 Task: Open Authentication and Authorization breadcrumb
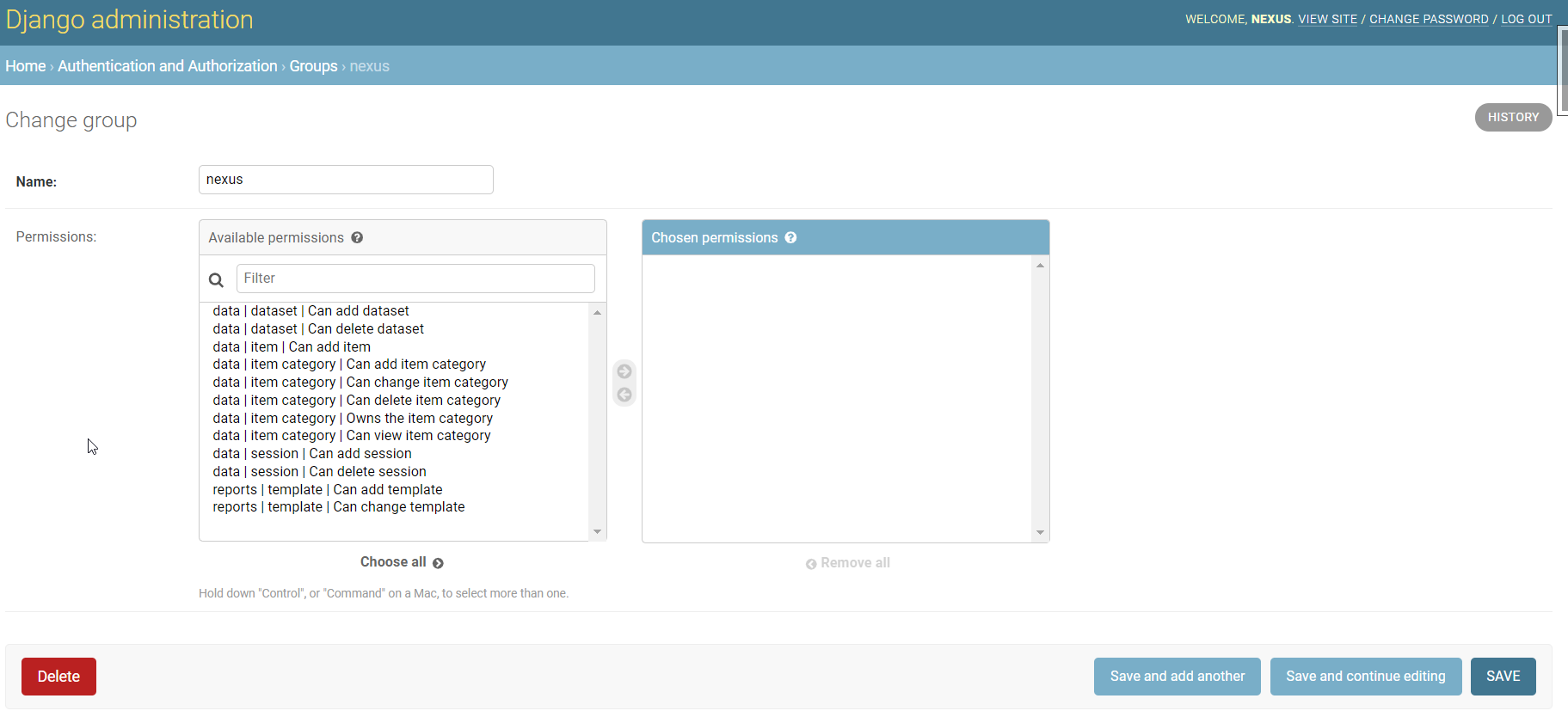click(168, 66)
